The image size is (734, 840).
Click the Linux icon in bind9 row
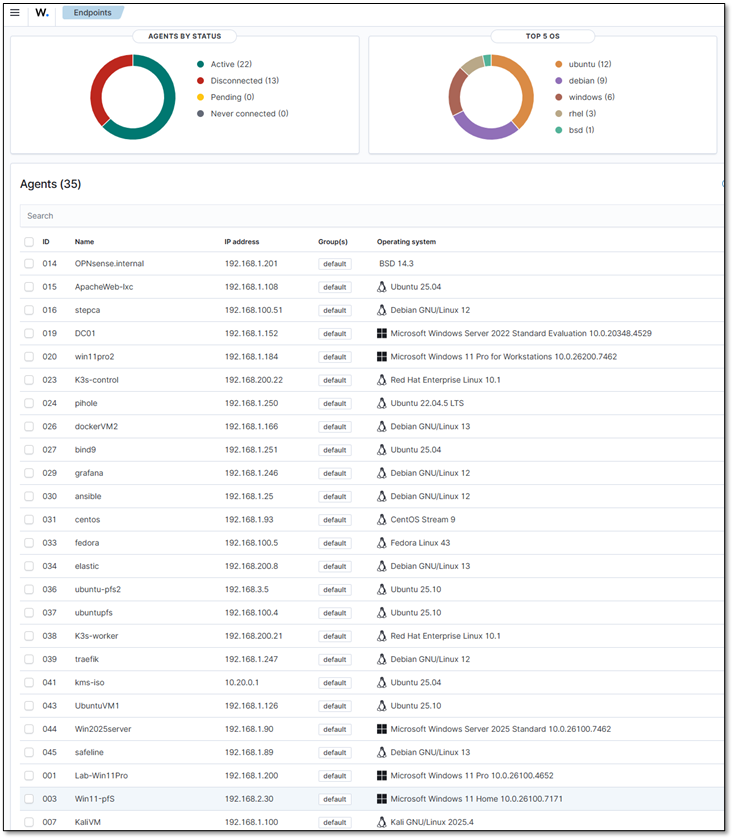[x=381, y=450]
